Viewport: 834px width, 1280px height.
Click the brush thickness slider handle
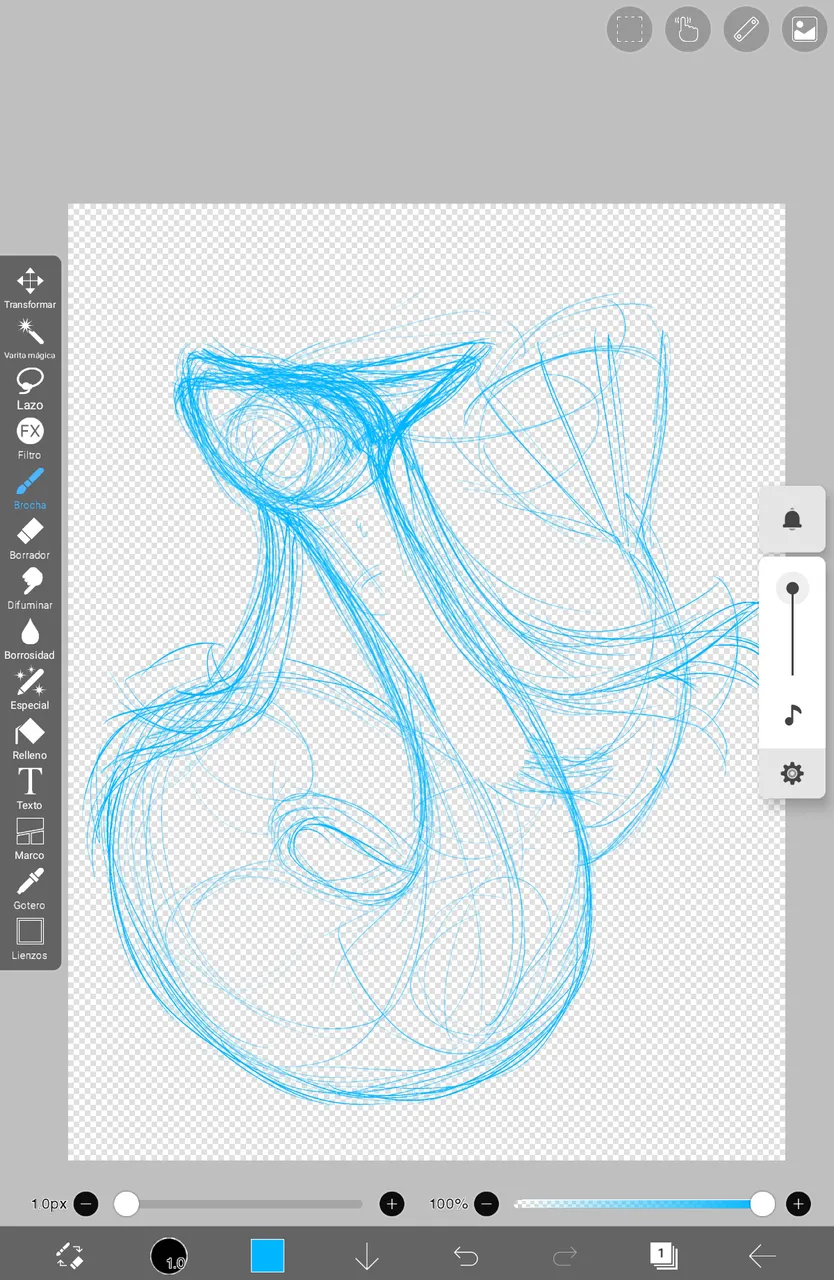[126, 1204]
